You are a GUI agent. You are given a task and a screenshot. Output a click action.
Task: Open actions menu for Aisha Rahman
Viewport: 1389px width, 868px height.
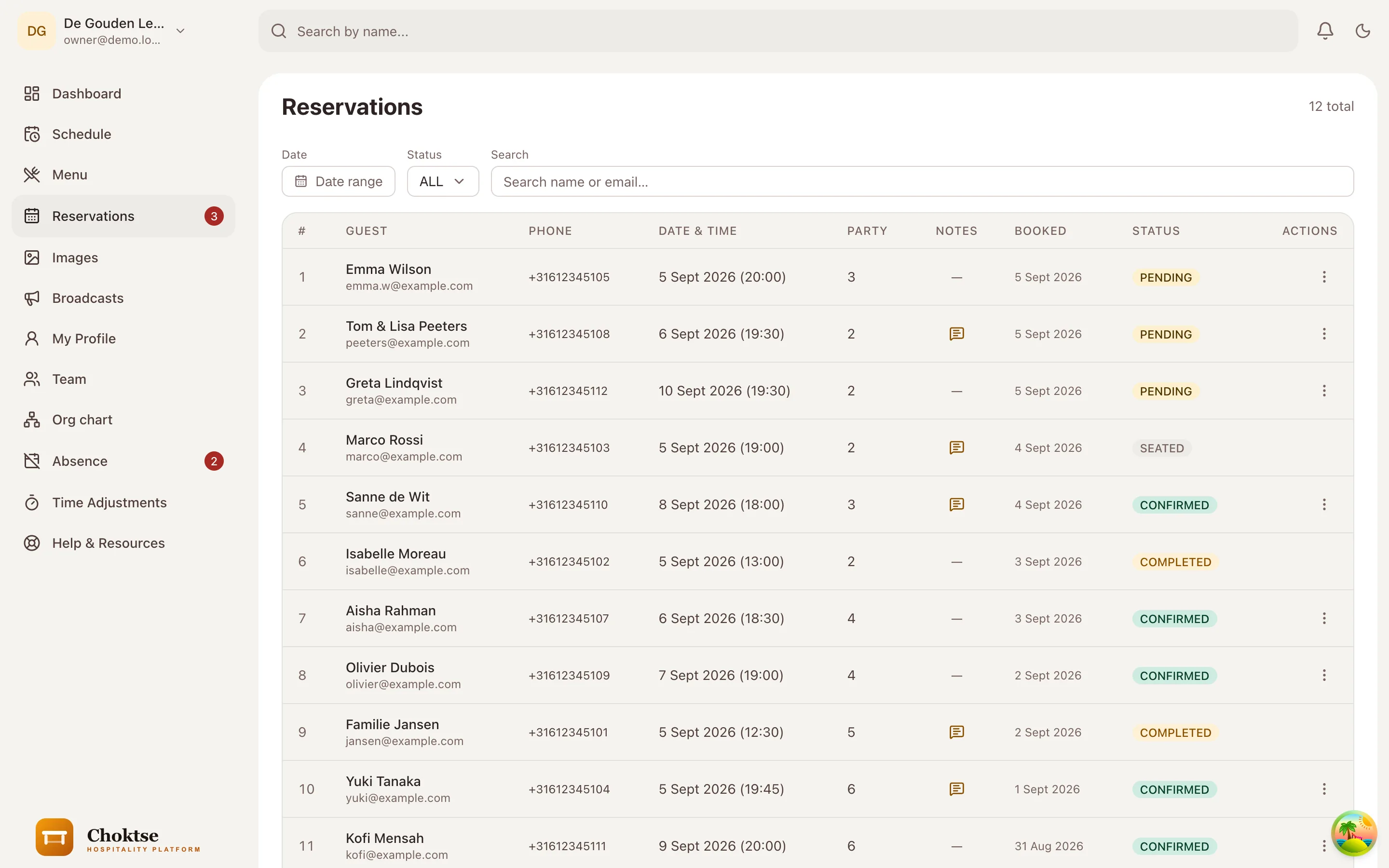tap(1323, 618)
